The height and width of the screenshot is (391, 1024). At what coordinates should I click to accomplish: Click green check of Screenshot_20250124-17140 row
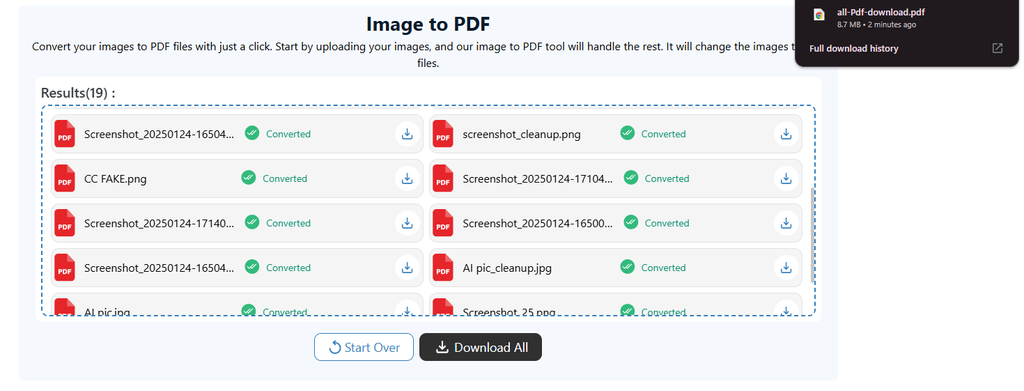click(x=252, y=223)
